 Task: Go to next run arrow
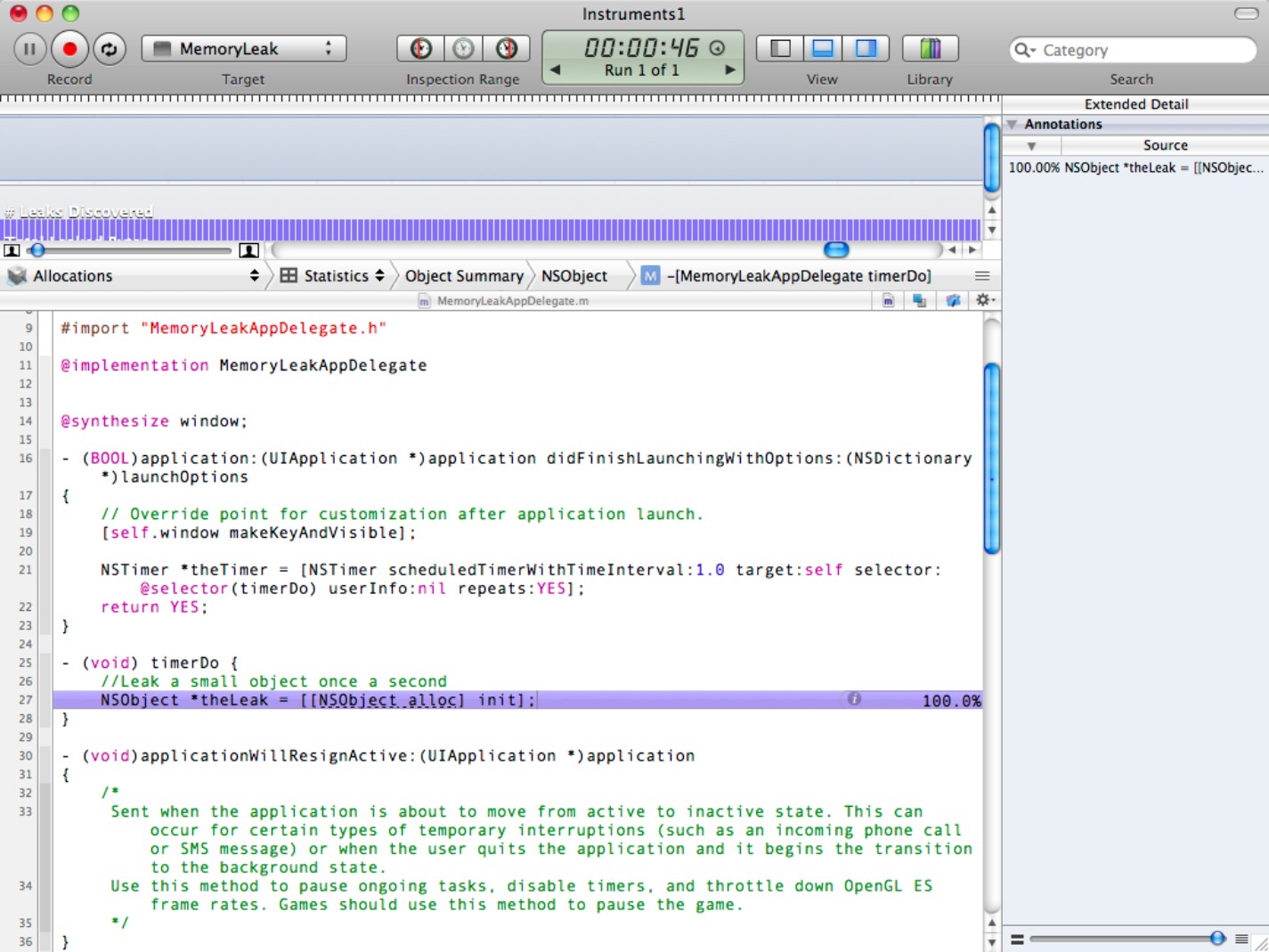730,69
